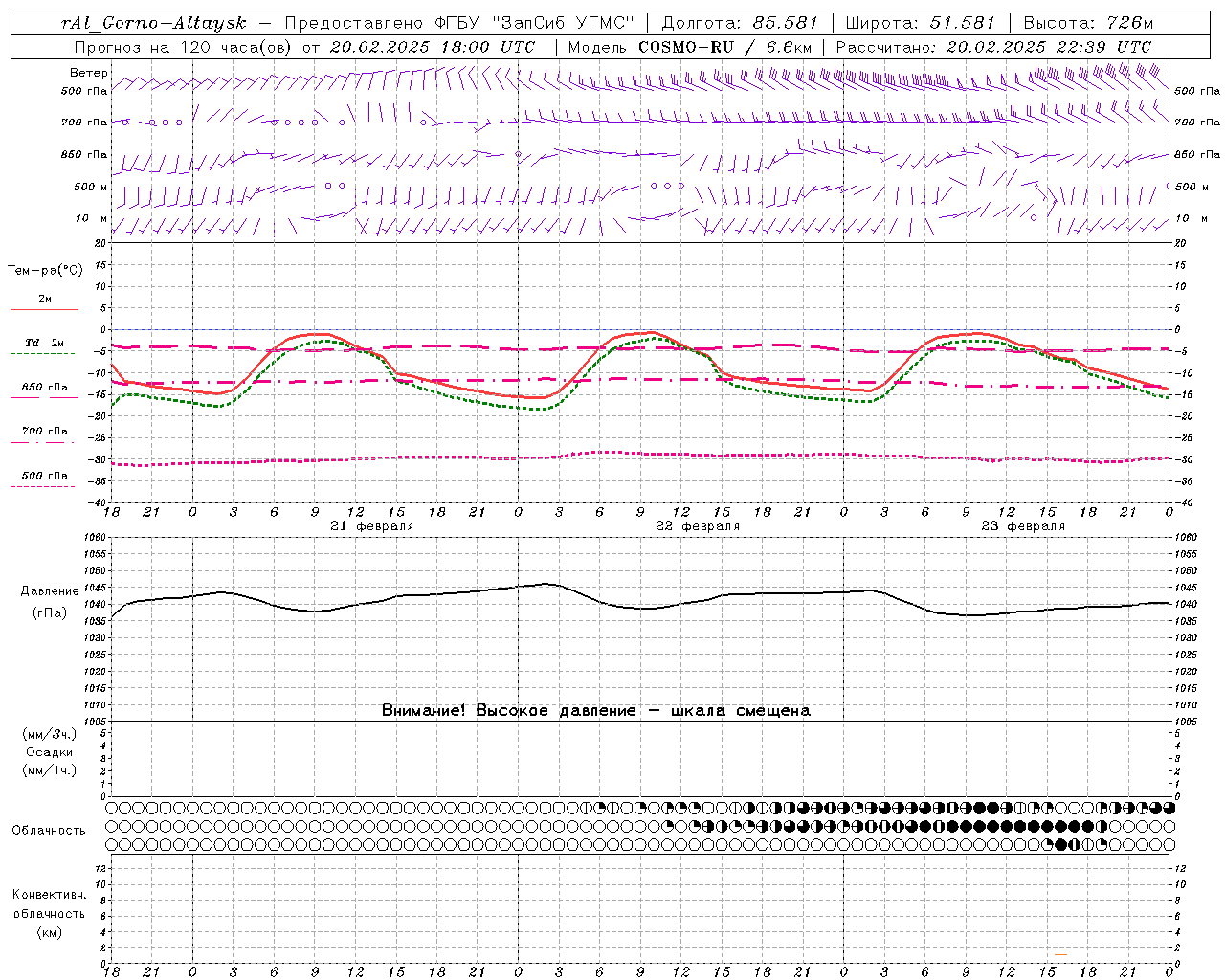Image resolution: width=1225 pixels, height=980 pixels.
Task: Click the Осадки precipitation label
Action: (x=50, y=752)
